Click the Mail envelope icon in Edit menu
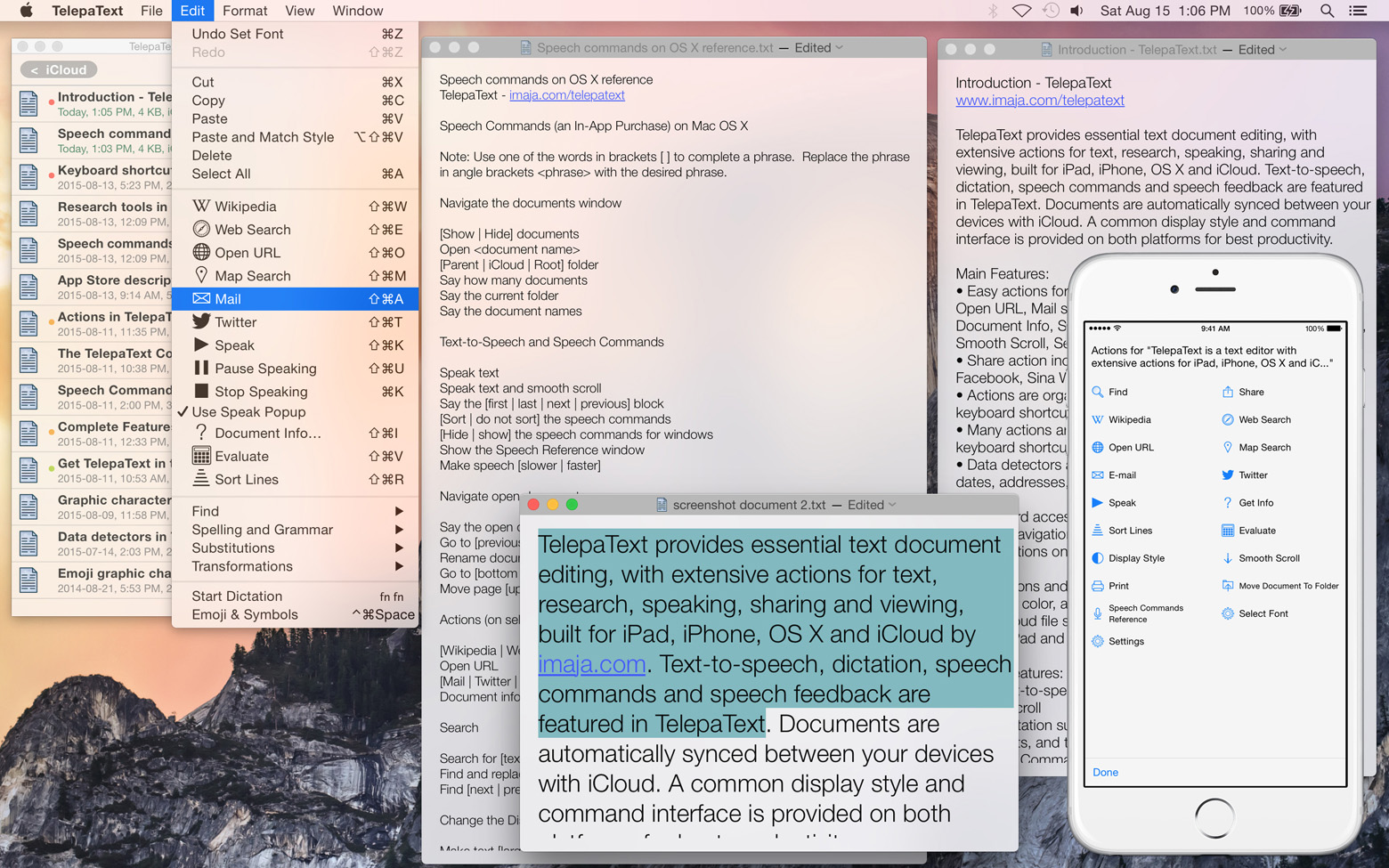The image size is (1389, 868). point(202,299)
